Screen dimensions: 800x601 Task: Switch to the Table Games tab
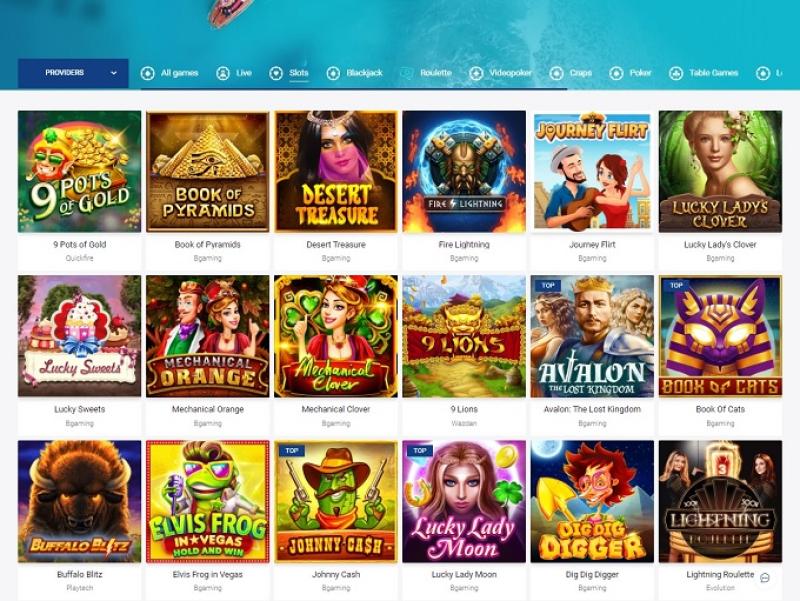[x=713, y=73]
